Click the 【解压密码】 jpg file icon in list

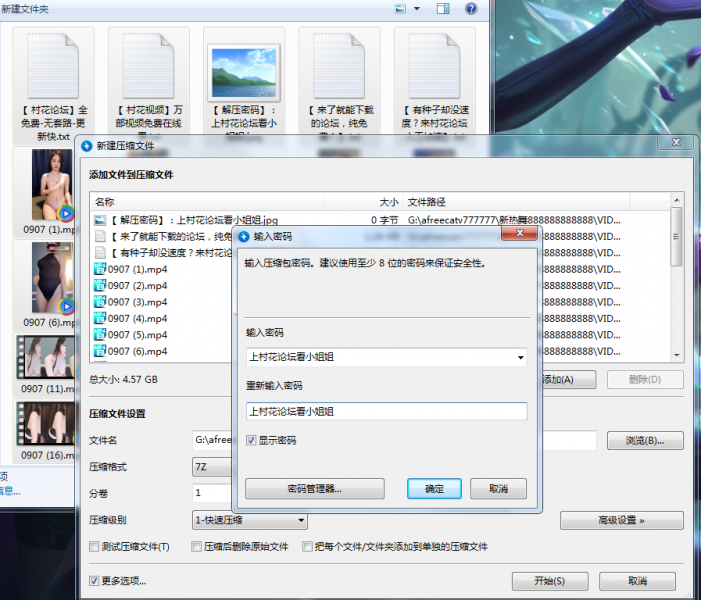click(x=99, y=219)
